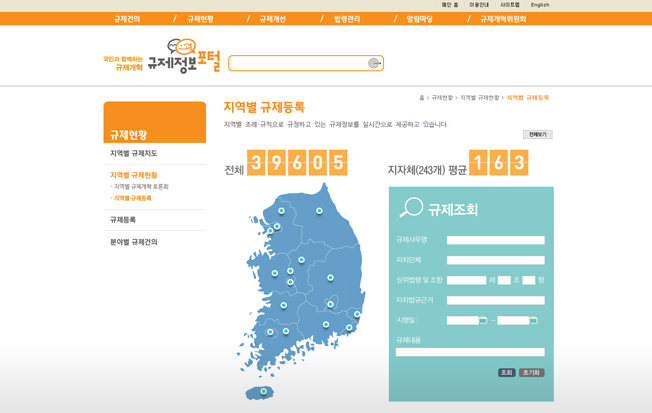Image resolution: width=652 pixels, height=413 pixels.
Task: Select the Incheon marker on the map
Action: [x=270, y=231]
